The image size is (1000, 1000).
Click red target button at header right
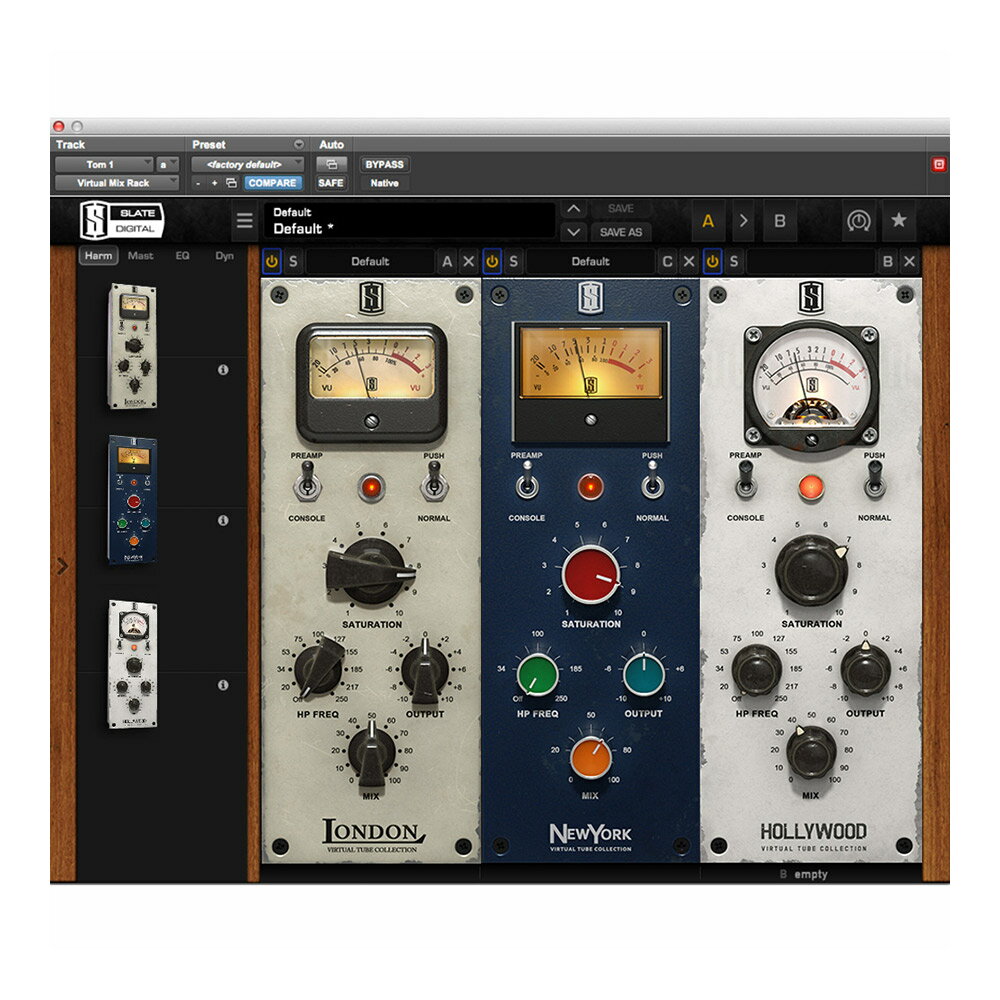tap(939, 165)
